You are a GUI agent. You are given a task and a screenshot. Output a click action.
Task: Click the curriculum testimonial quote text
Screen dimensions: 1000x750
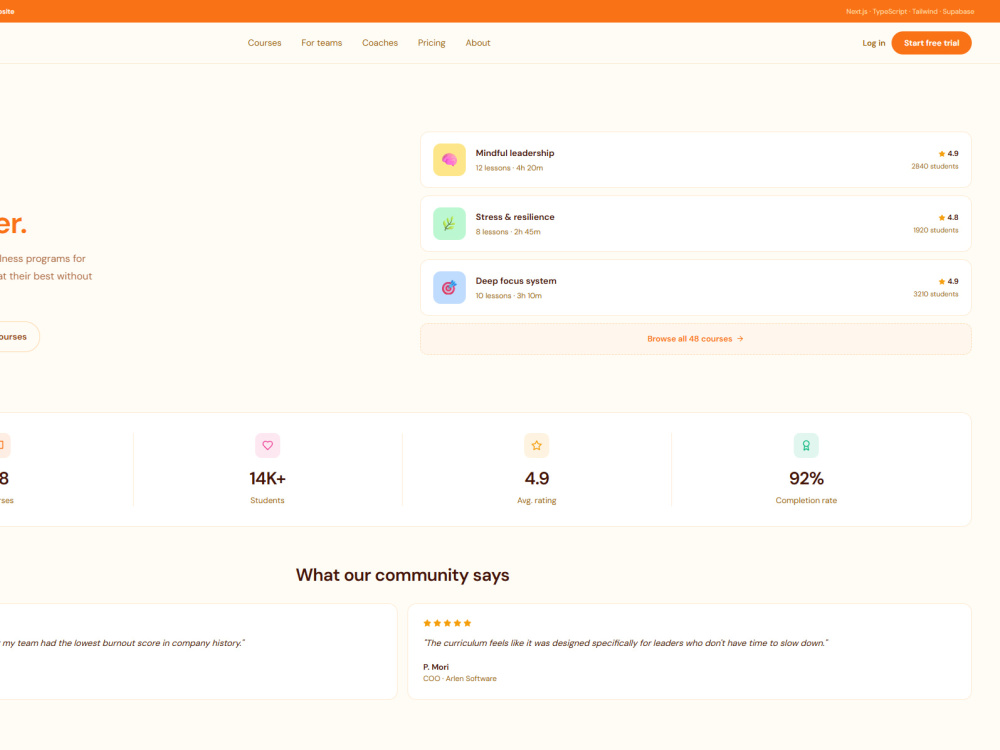click(625, 643)
